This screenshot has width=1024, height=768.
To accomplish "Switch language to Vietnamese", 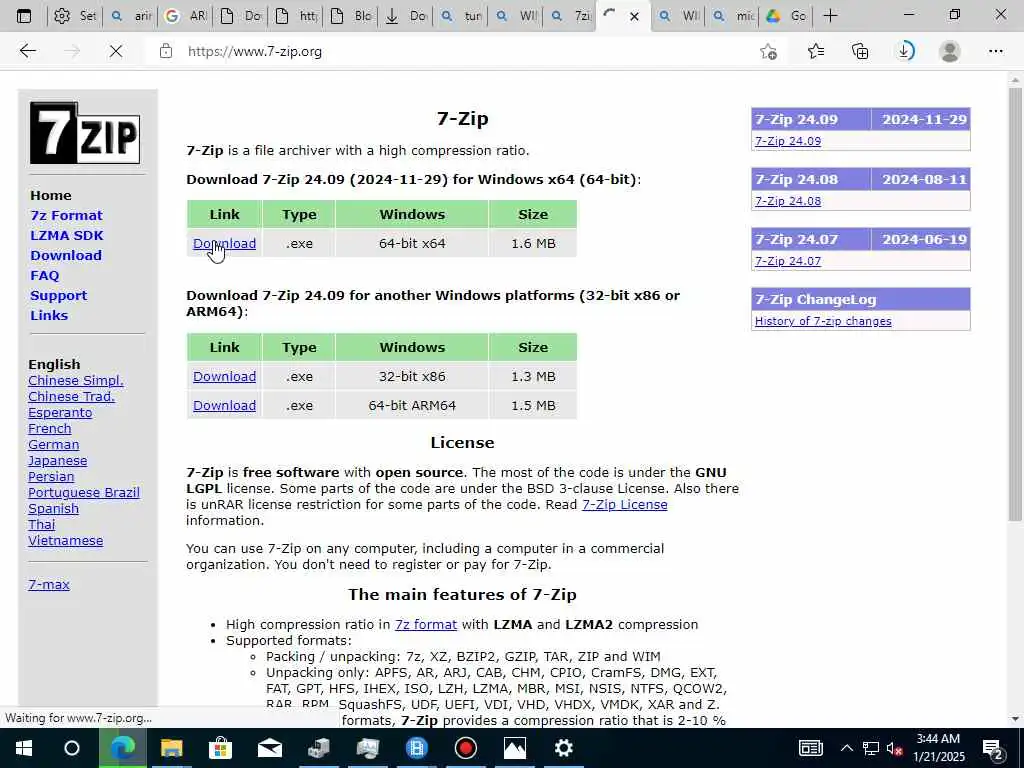I will (x=65, y=541).
